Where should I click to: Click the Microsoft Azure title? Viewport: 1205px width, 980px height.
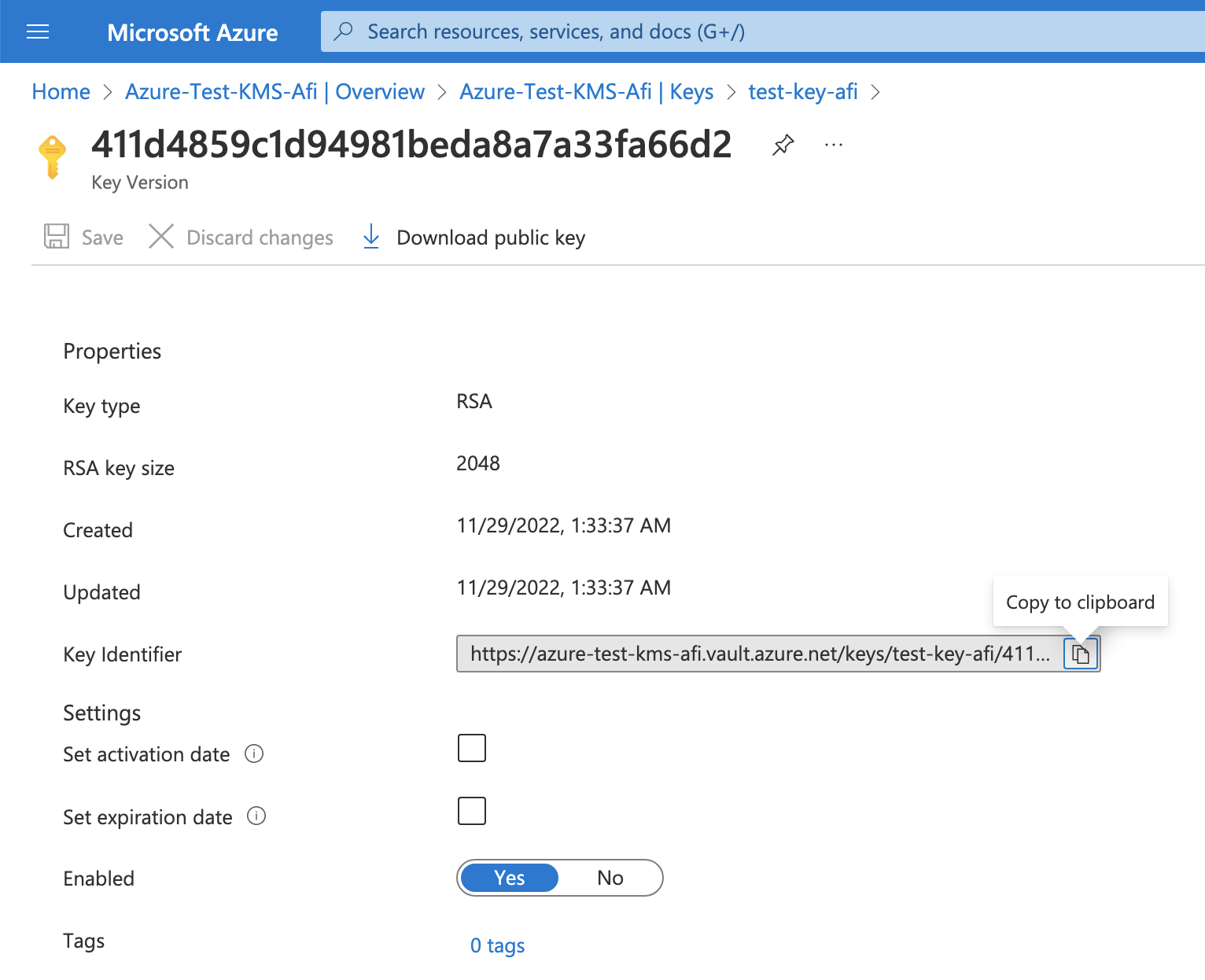point(193,32)
